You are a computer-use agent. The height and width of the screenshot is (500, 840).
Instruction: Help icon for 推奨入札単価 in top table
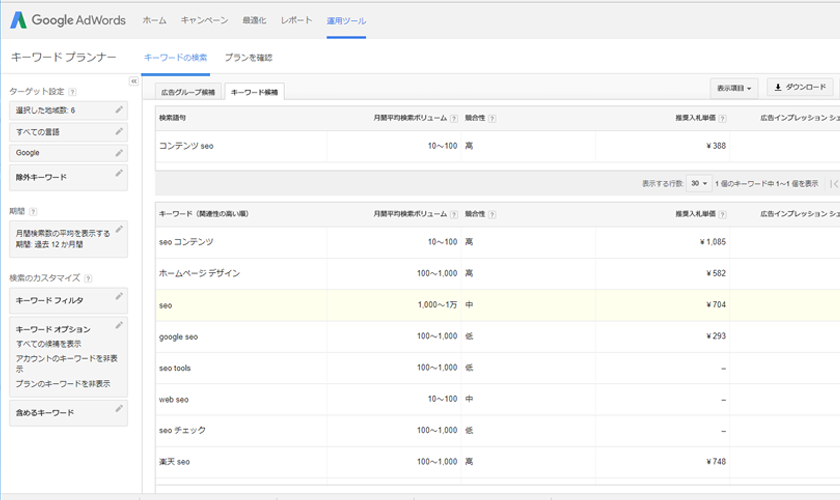[x=722, y=118]
